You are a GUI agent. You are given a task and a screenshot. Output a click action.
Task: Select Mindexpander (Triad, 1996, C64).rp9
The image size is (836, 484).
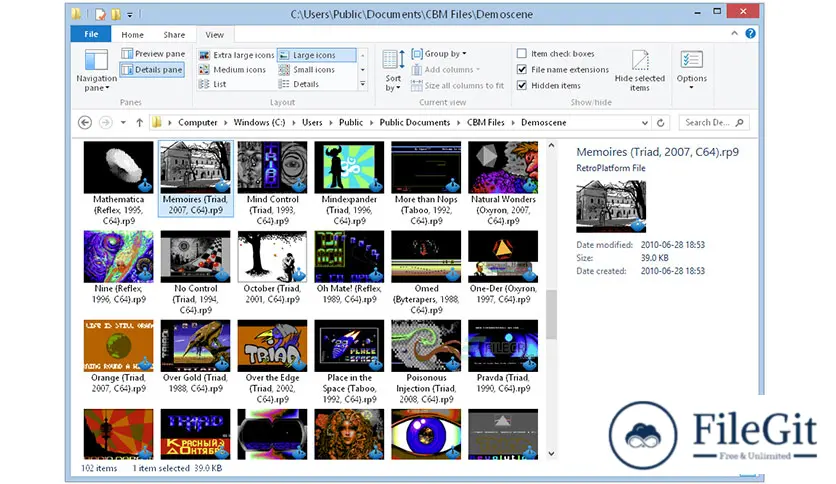coord(349,183)
